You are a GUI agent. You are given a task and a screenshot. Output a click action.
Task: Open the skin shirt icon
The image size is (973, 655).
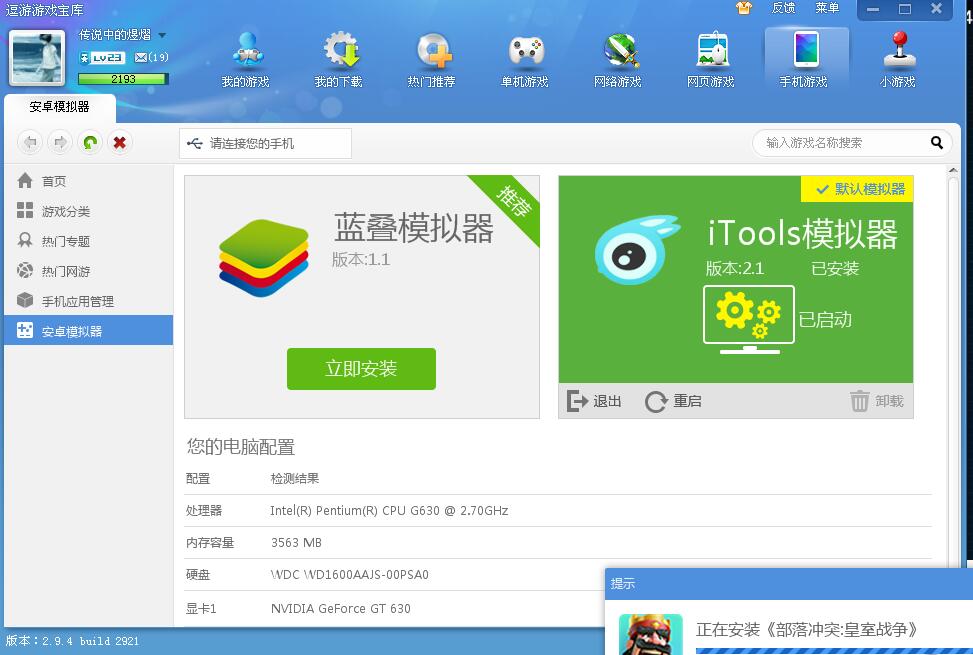[x=743, y=8]
